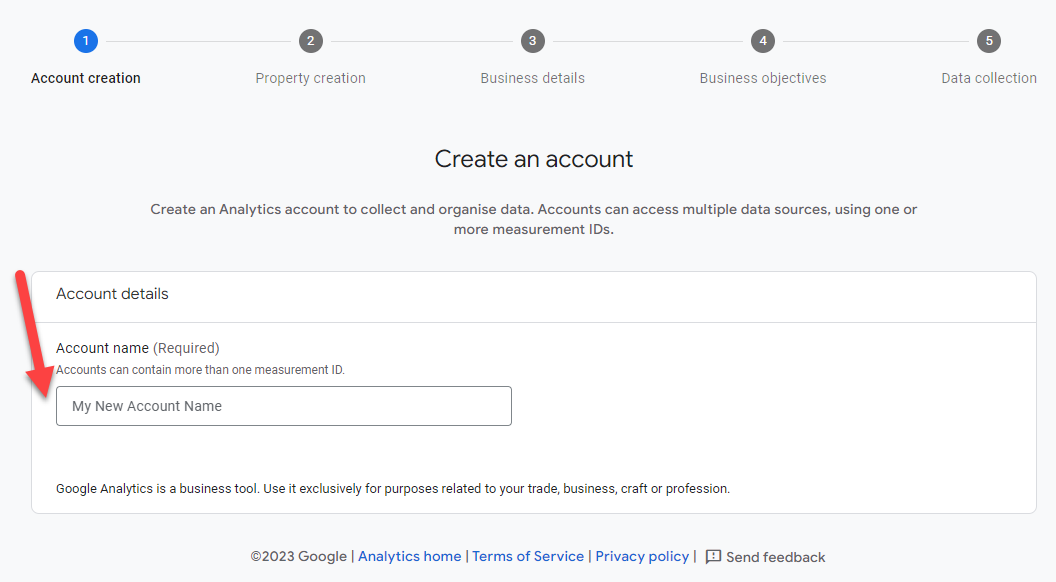Viewport: 1056px width, 582px height.
Task: Click the 'Create an Analytics account to collect' description
Action: (533, 219)
